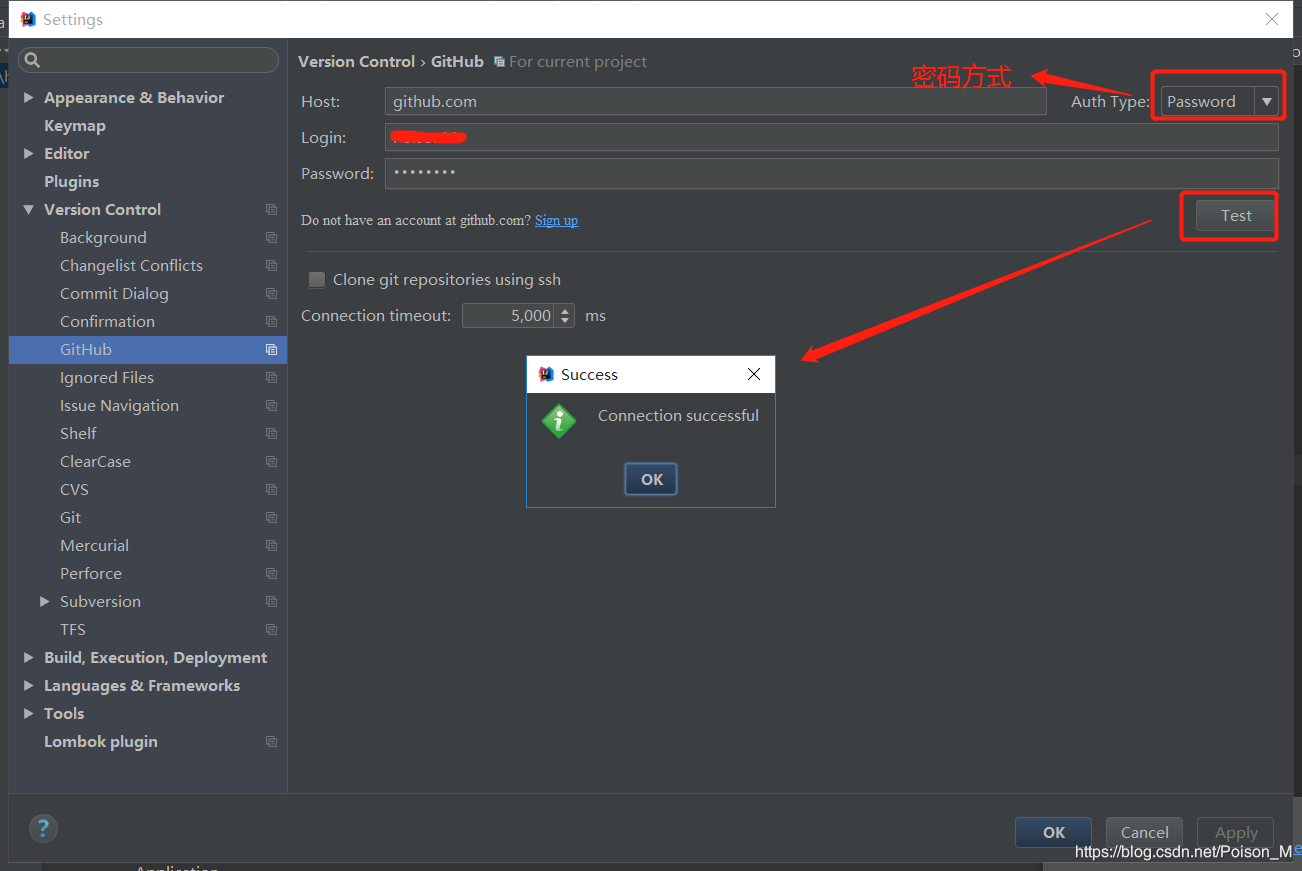Click the project-level icon beside Perforce
This screenshot has width=1302, height=871.
[271, 574]
